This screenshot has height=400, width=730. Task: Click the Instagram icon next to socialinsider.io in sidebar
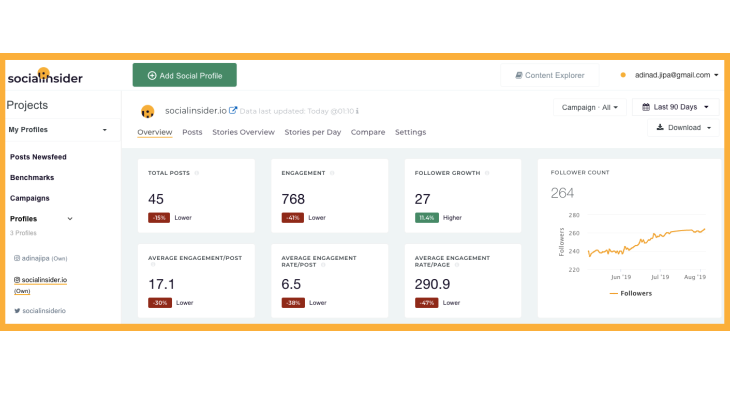click(x=17, y=280)
